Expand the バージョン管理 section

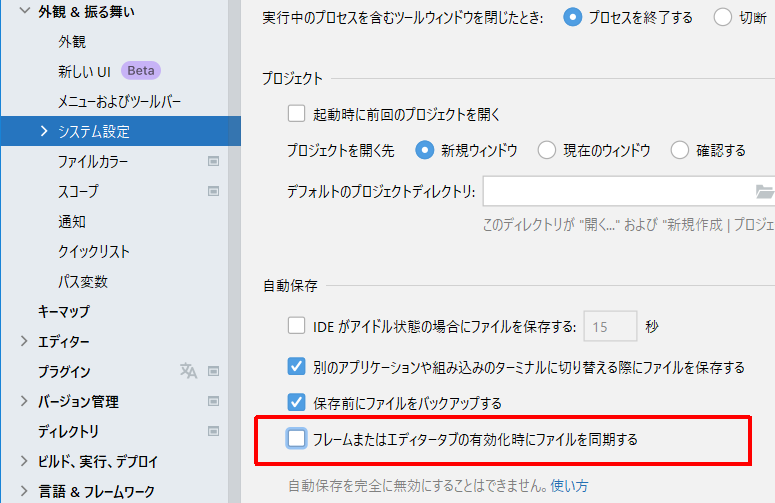[x=24, y=401]
